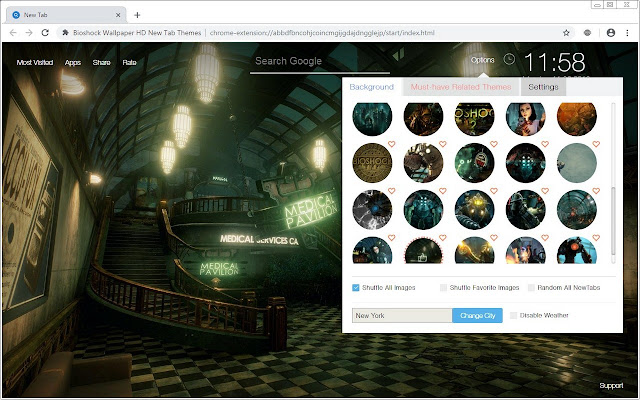Select the Elizabeth girl thumbnail

tap(525, 117)
